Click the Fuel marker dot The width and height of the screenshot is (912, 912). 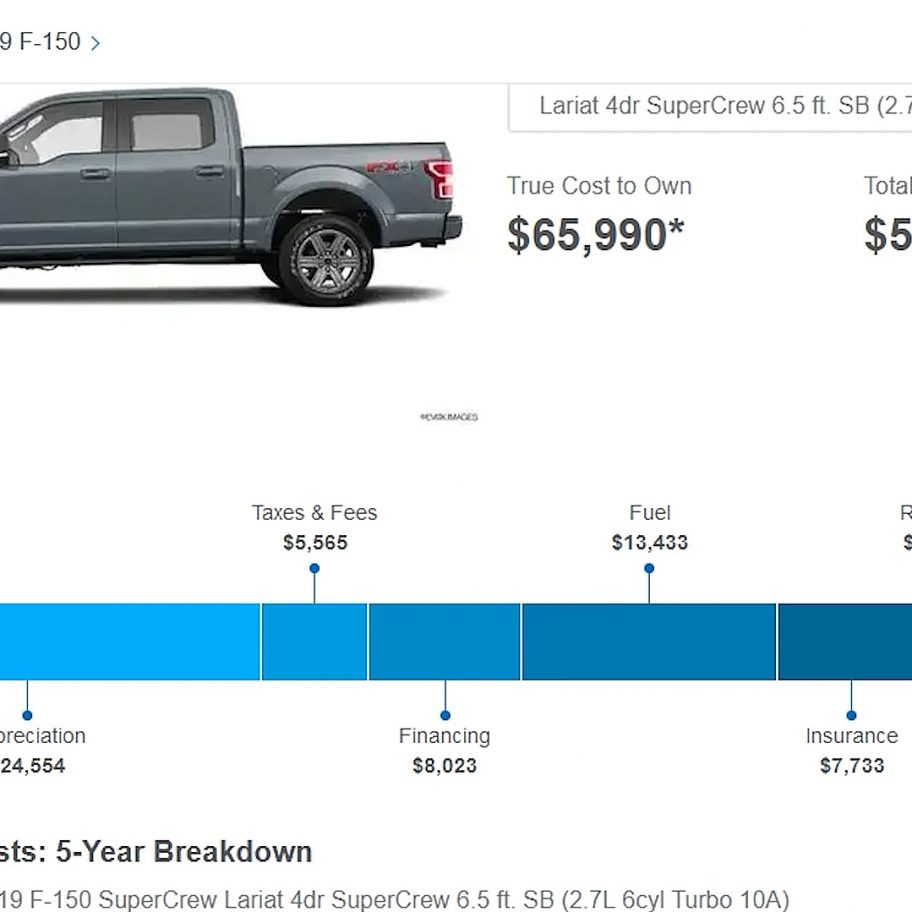pos(649,568)
